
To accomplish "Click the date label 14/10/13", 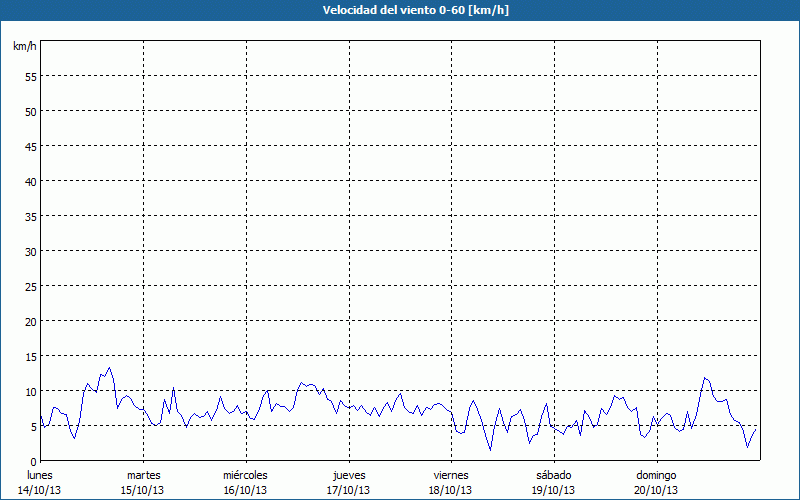I will click(x=40, y=490).
